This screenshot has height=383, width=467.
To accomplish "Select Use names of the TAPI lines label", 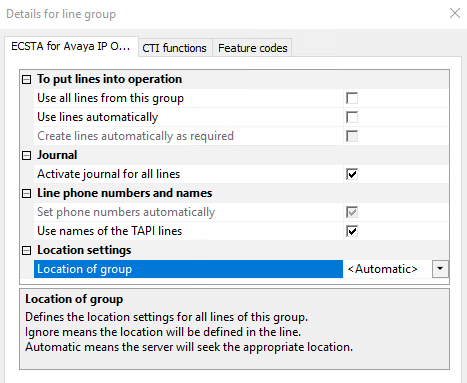I will [109, 231].
